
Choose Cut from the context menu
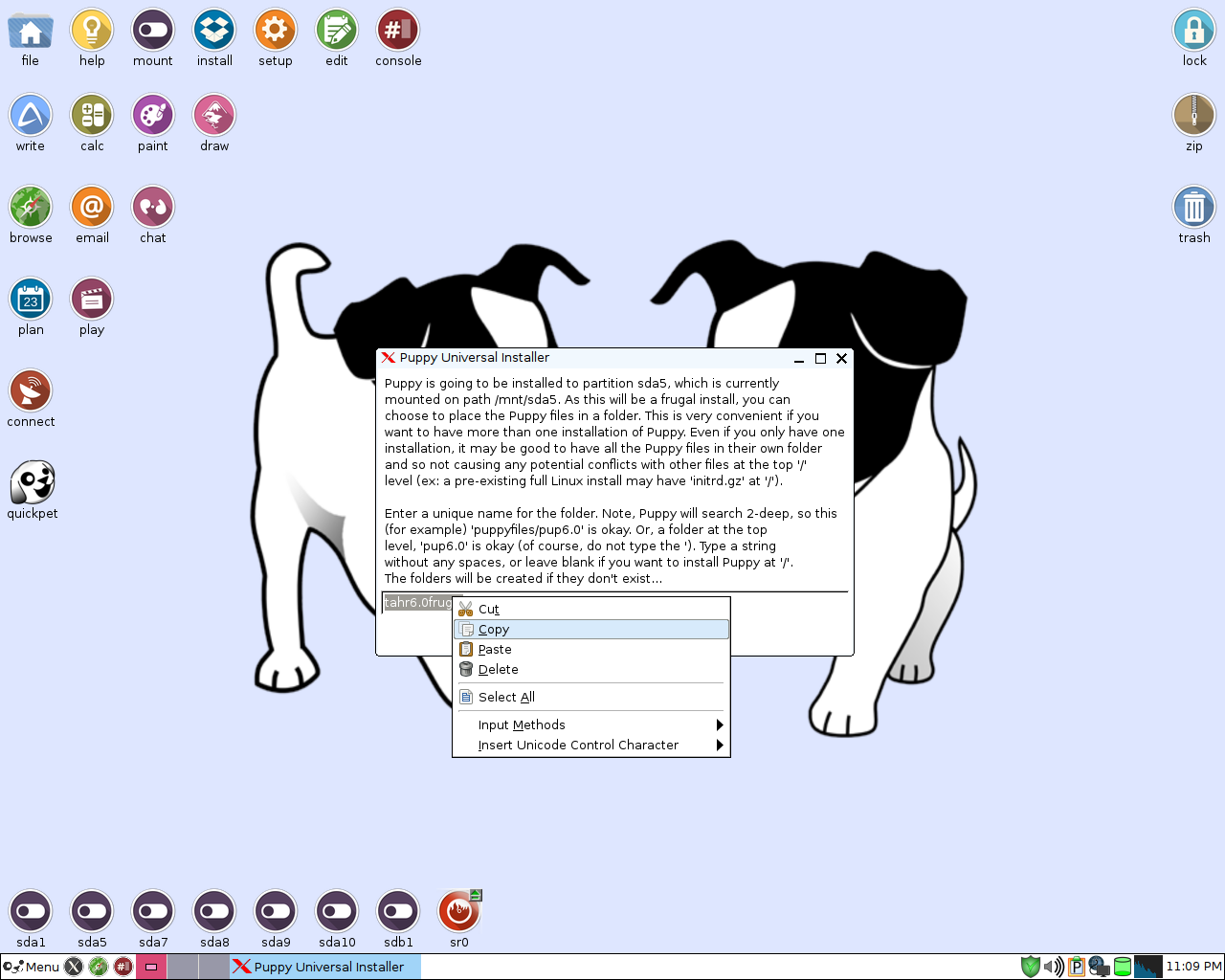(x=591, y=609)
